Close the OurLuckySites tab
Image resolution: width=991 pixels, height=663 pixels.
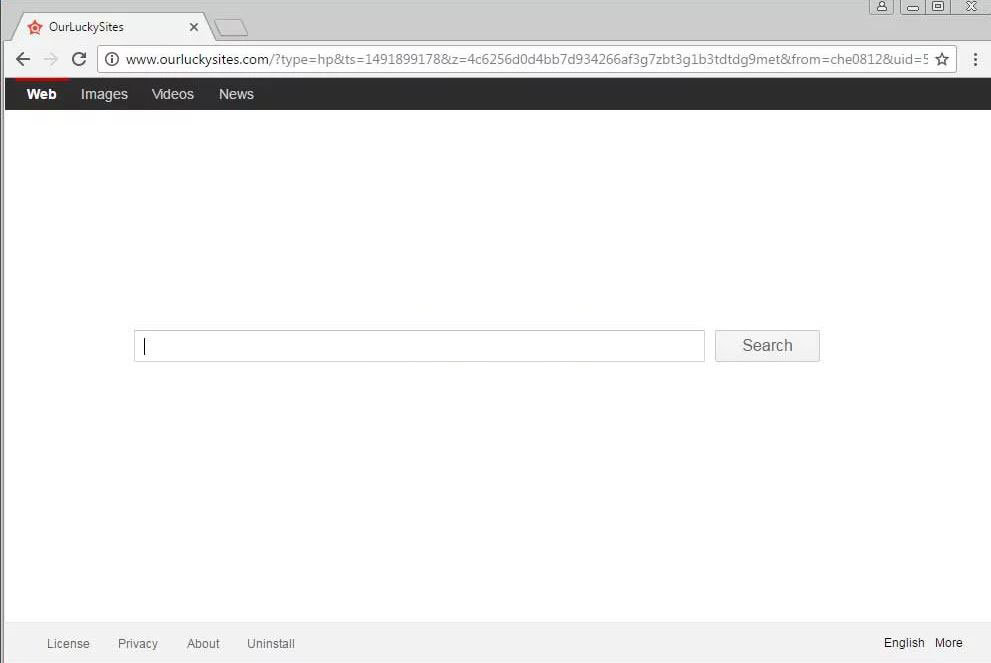194,27
